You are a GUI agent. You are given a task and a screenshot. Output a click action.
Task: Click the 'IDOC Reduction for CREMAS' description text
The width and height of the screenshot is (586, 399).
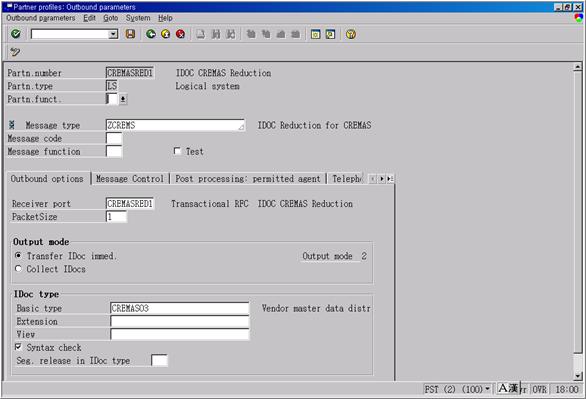(314, 125)
